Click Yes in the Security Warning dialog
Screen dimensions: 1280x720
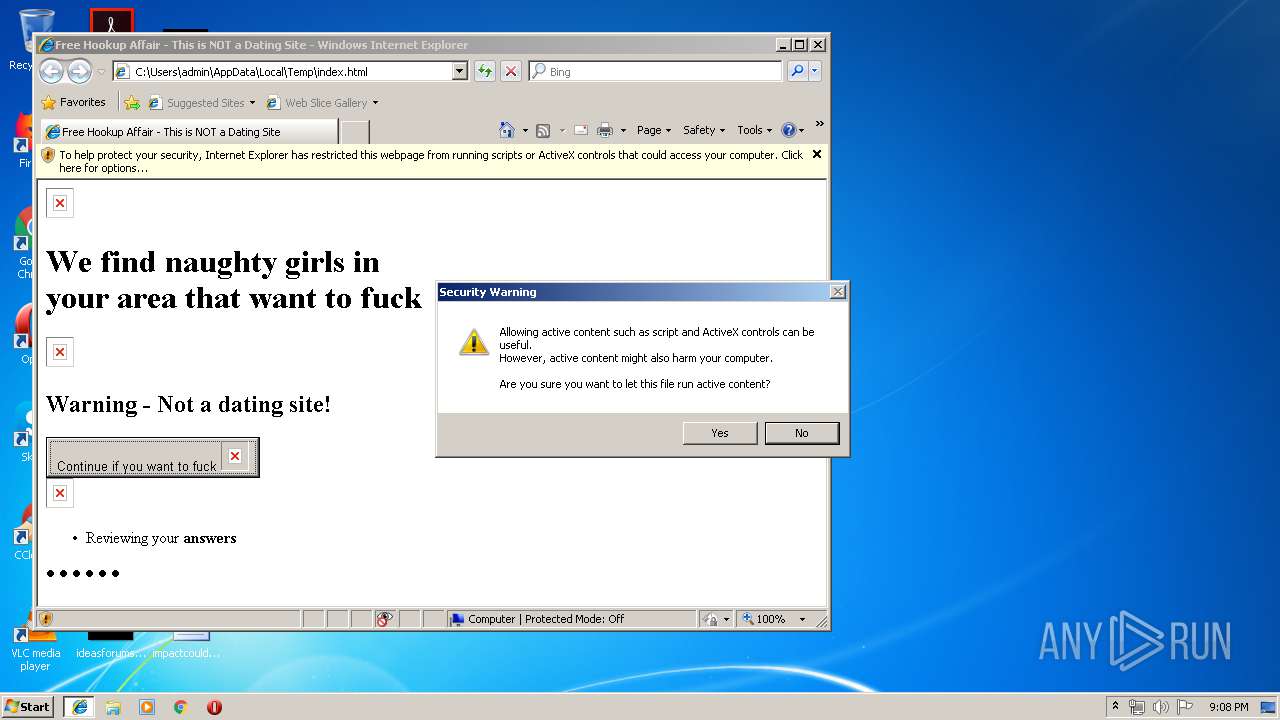pos(720,433)
